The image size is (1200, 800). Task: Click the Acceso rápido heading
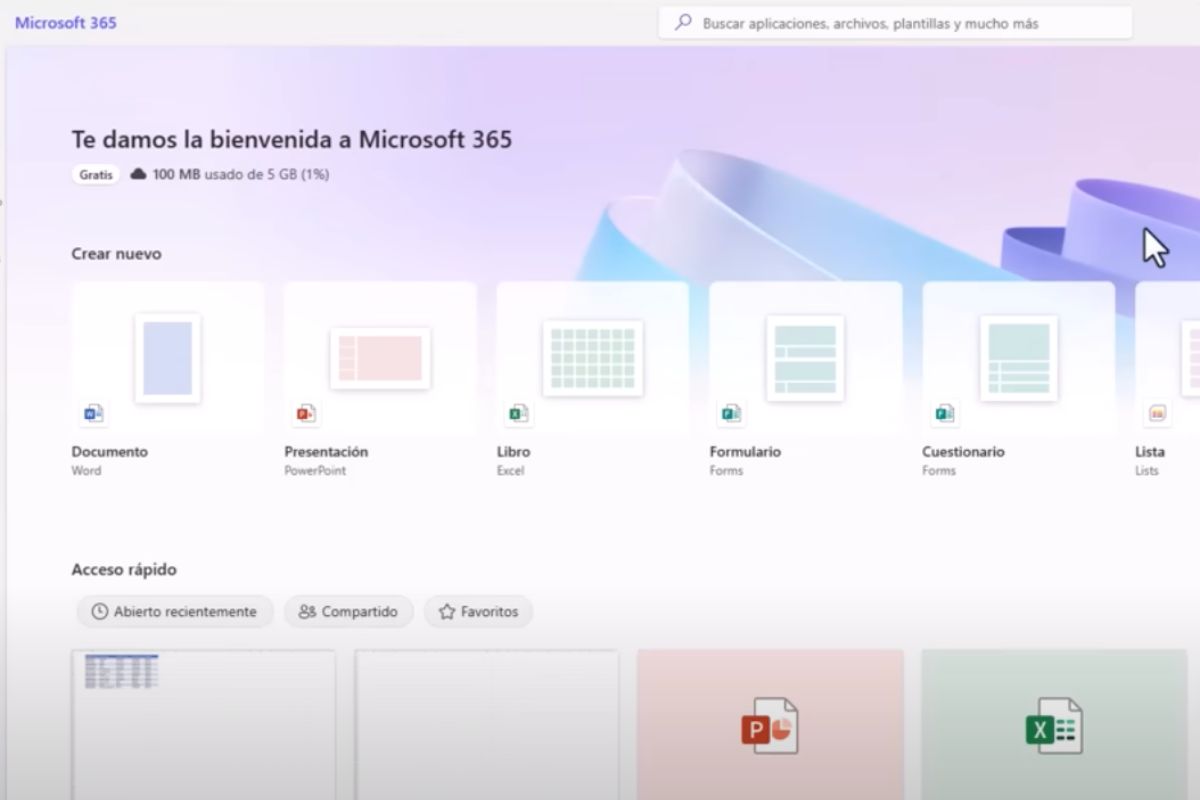coord(124,570)
